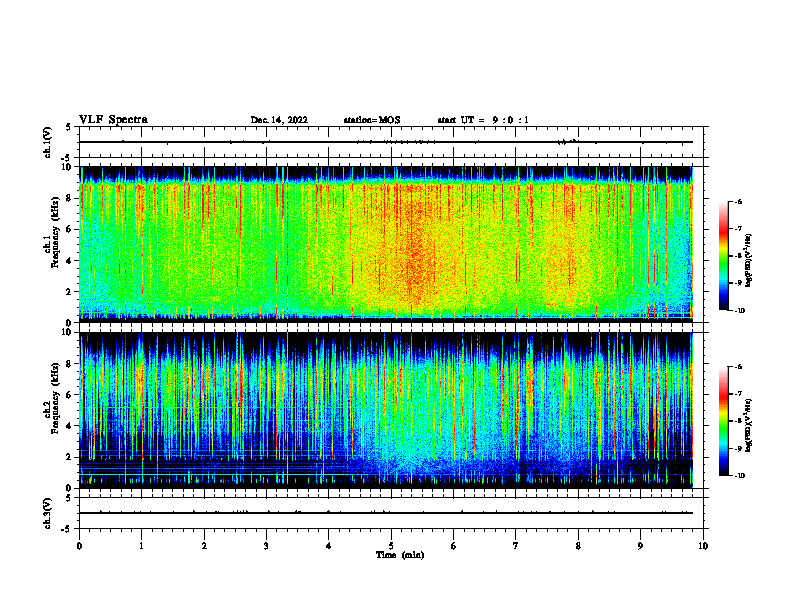Select the ch.2 "Frequency (kHz)" axis label
Screen dimensions: 792x612
tap(56, 398)
